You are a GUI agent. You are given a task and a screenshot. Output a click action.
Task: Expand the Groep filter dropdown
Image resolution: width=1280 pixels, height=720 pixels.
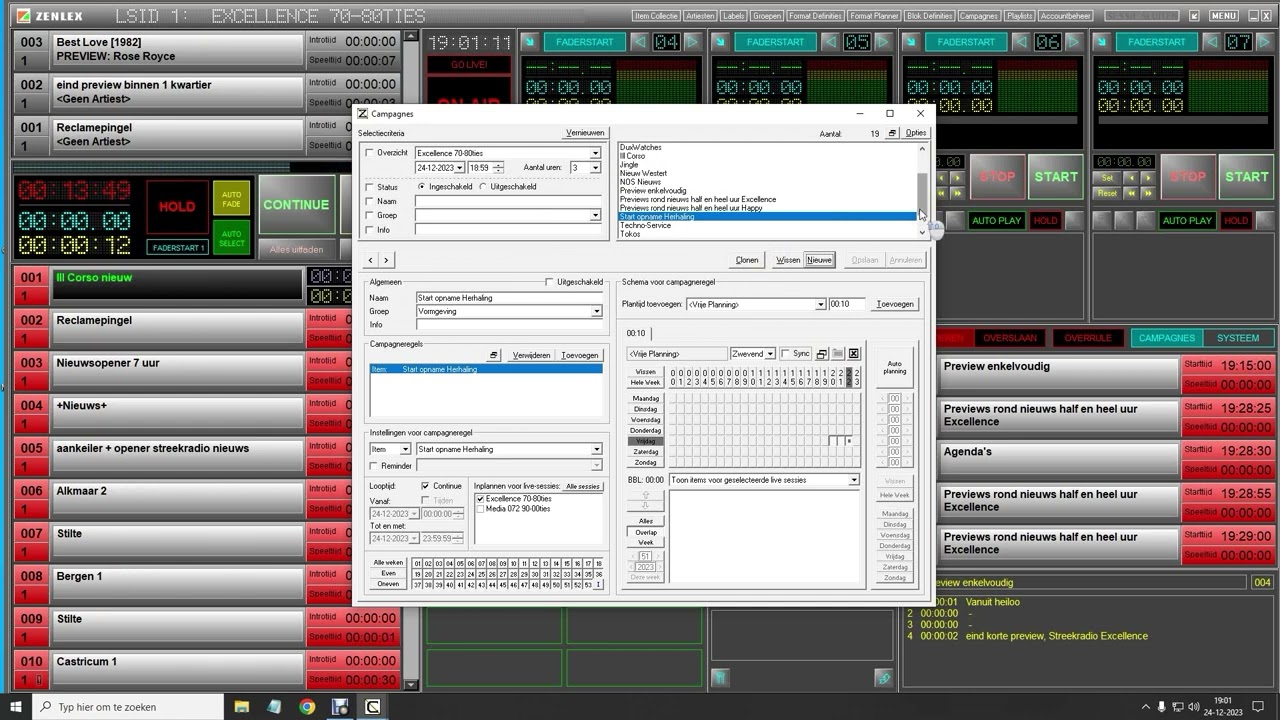click(595, 215)
